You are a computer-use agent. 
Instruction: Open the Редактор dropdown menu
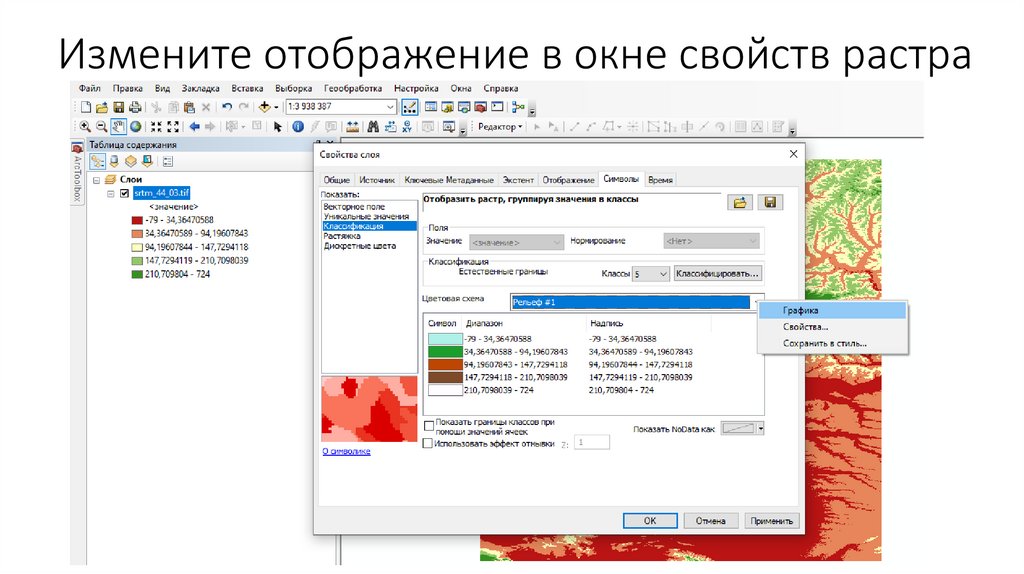(x=500, y=127)
